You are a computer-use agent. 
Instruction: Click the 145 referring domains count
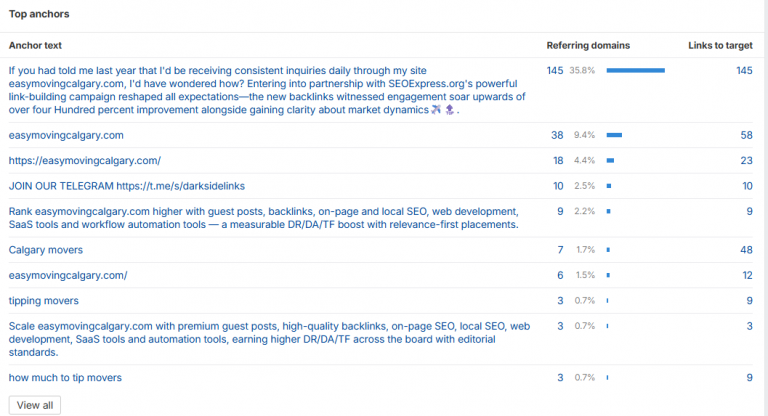coord(555,71)
